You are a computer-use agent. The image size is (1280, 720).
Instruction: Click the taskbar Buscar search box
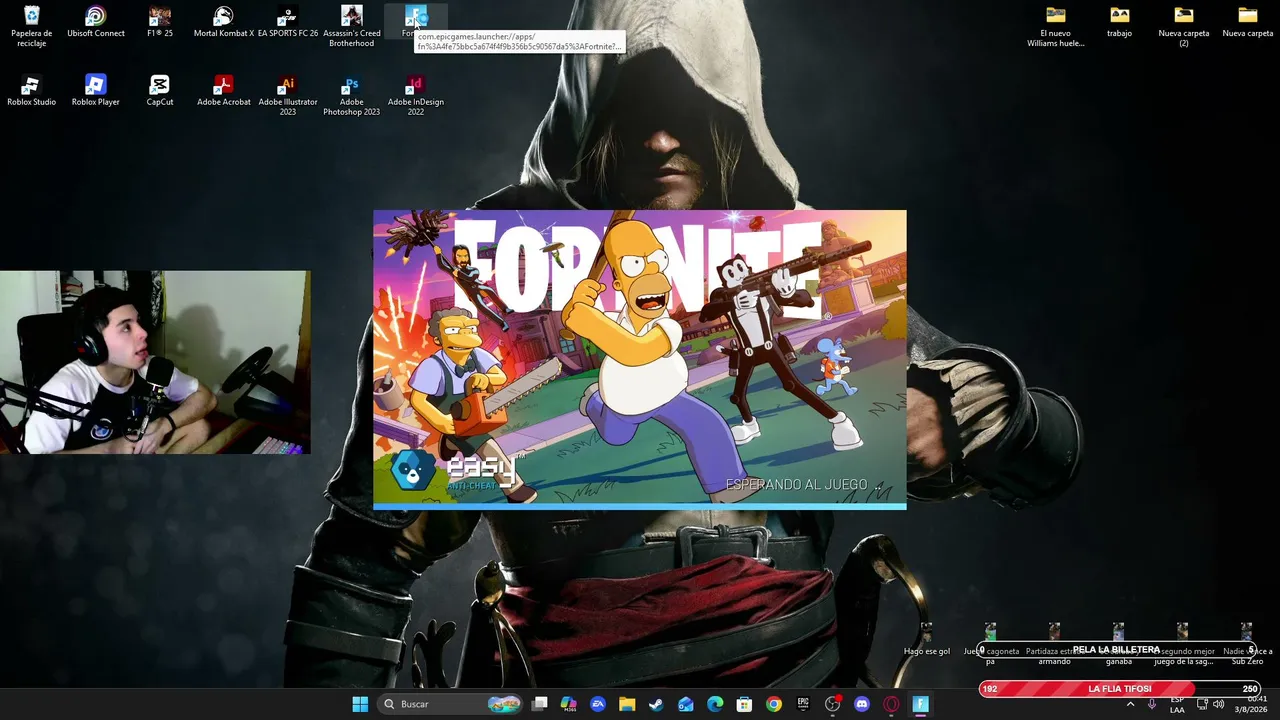[x=452, y=704]
